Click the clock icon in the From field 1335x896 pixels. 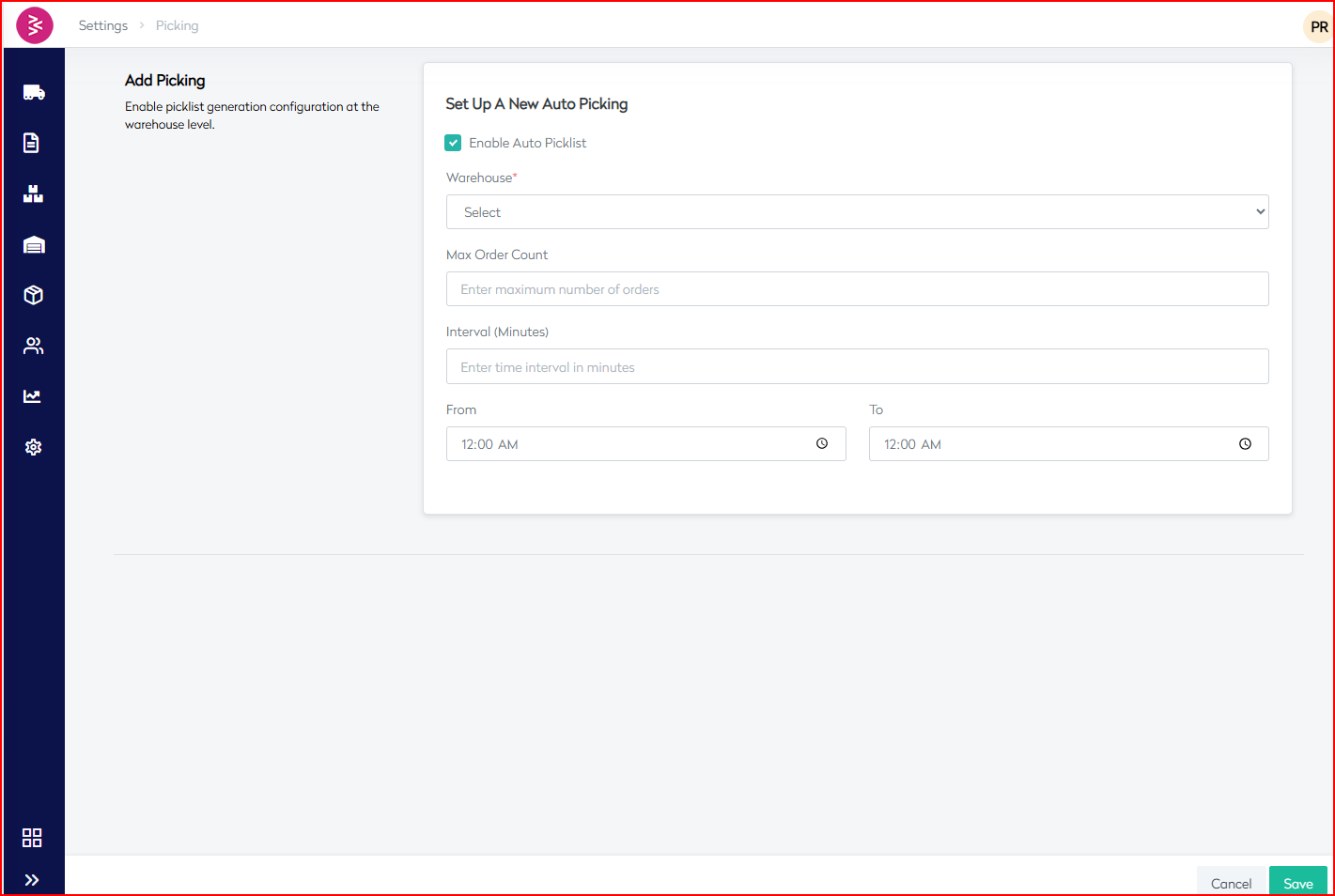(821, 443)
